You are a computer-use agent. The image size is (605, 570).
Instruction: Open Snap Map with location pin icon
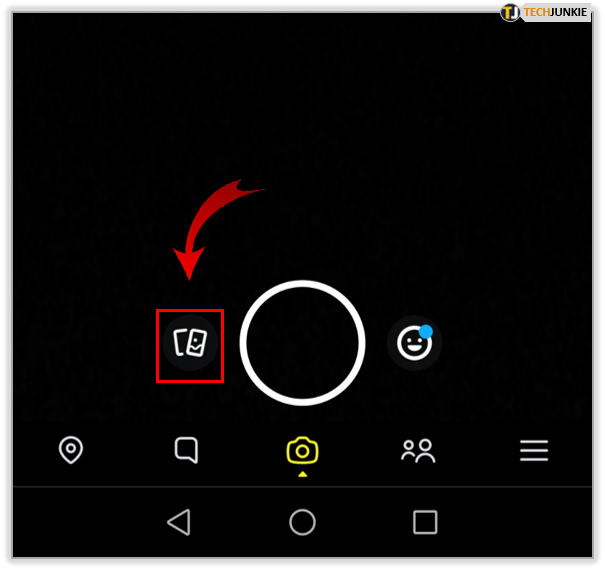pyautogui.click(x=71, y=450)
